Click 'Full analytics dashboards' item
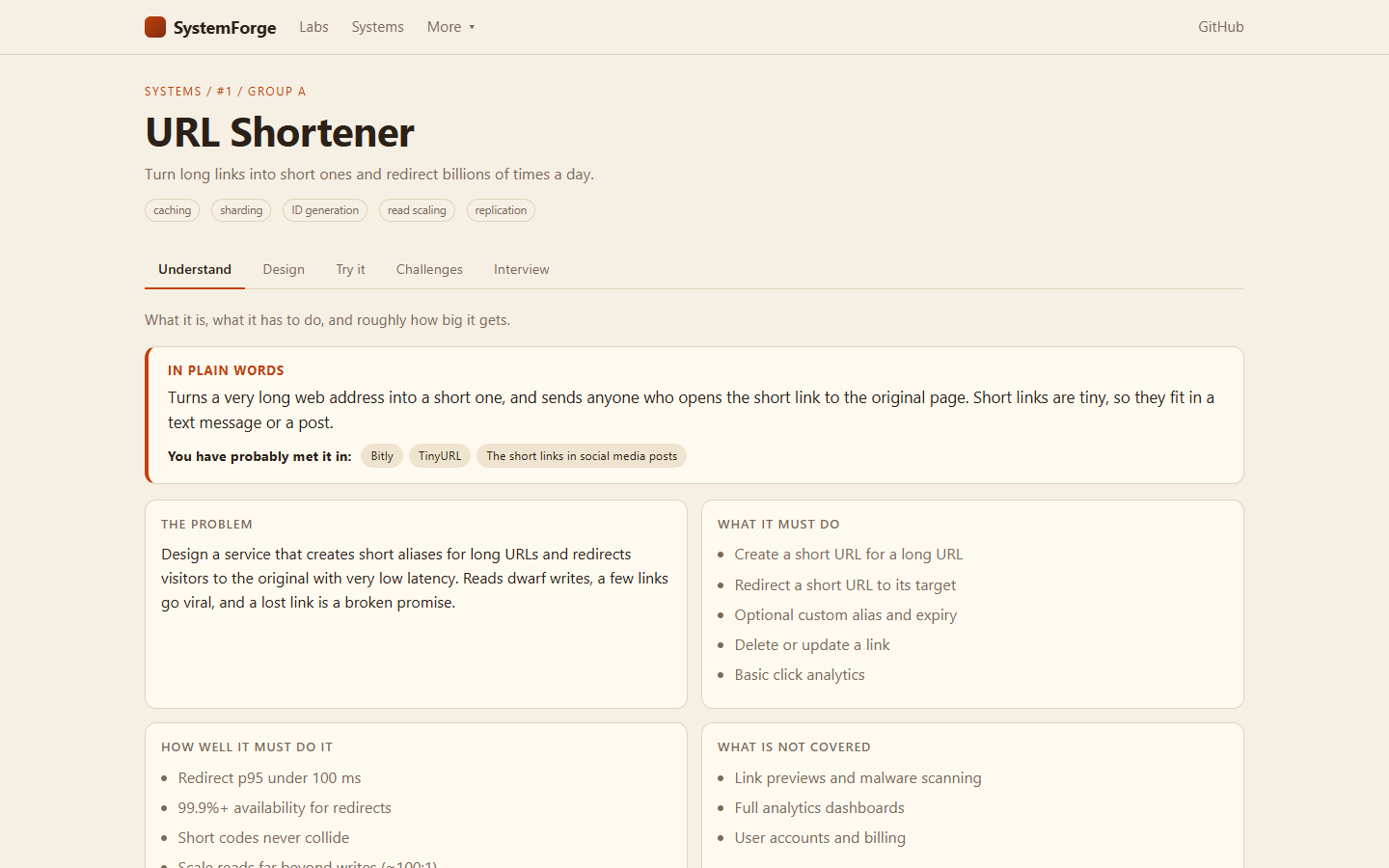This screenshot has width=1389, height=868. tap(819, 808)
